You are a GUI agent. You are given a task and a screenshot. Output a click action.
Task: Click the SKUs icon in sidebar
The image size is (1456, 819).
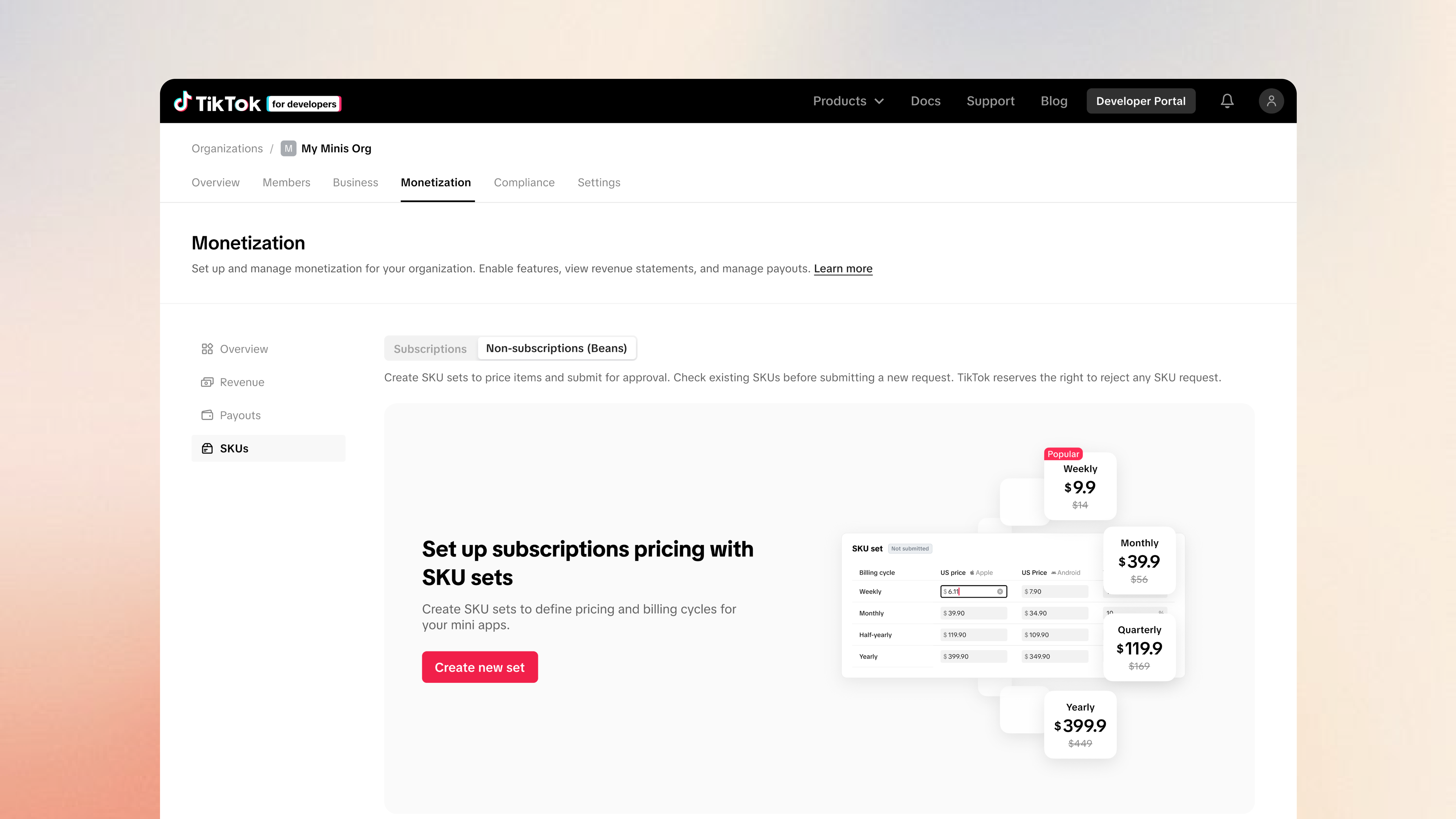point(207,448)
